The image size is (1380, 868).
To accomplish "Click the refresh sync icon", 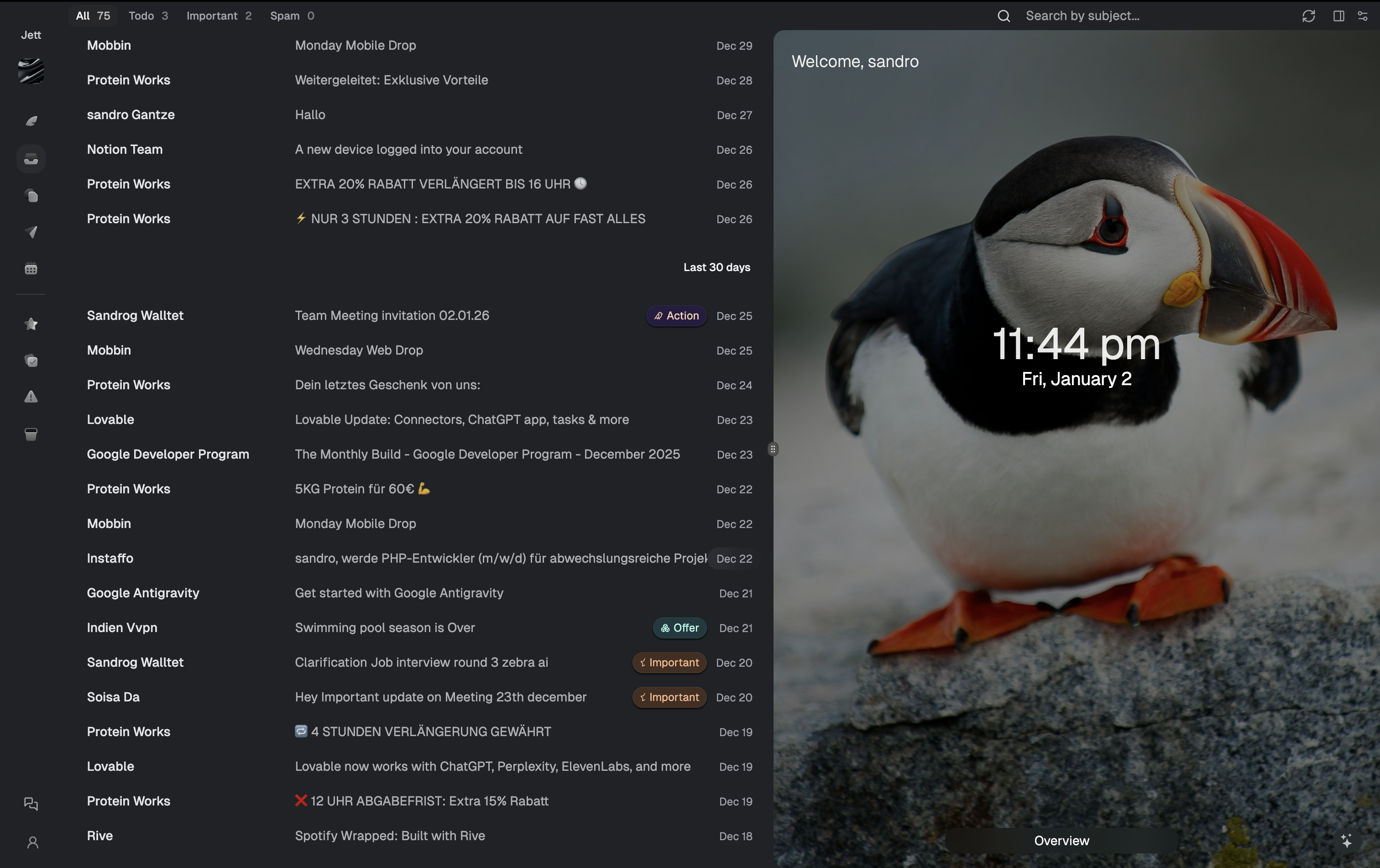I will 1308,16.
